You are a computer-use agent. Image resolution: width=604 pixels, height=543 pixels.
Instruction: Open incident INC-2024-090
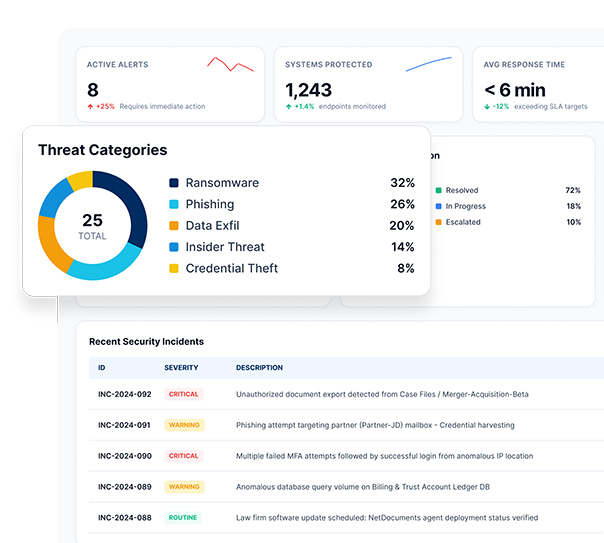click(x=125, y=456)
